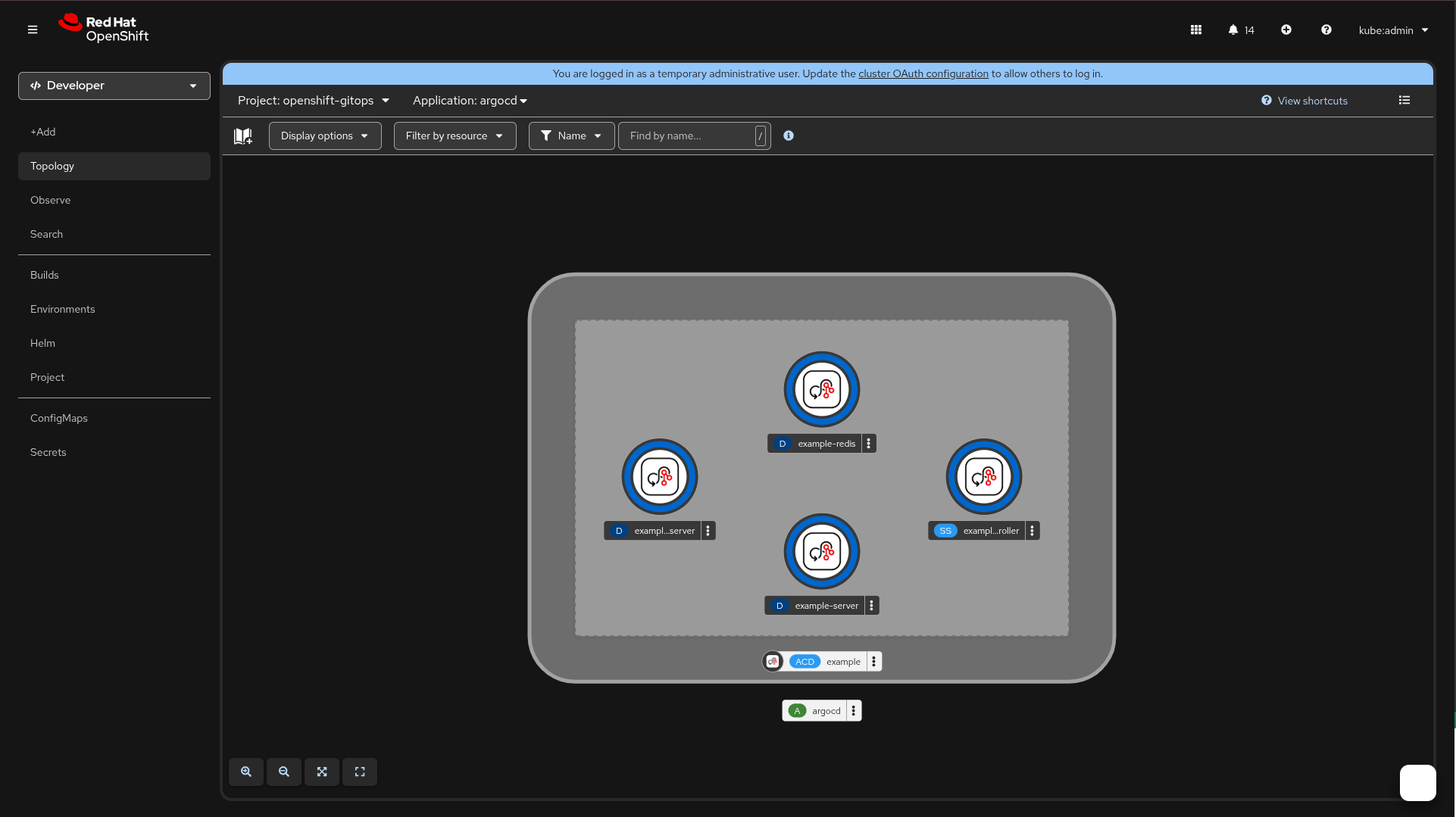Click the info icon beside search field

tap(789, 136)
